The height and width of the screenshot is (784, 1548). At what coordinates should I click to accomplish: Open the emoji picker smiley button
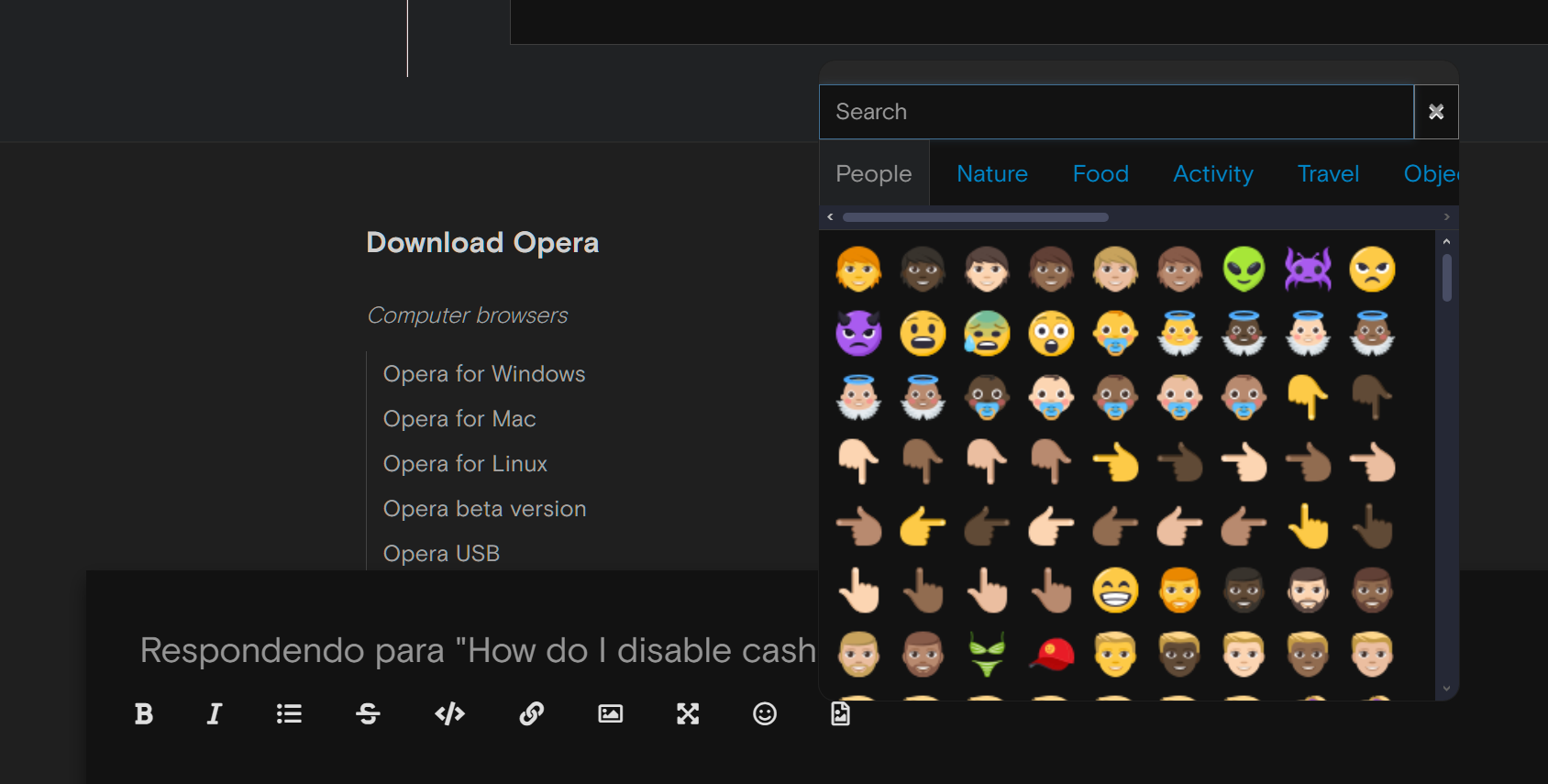point(765,713)
